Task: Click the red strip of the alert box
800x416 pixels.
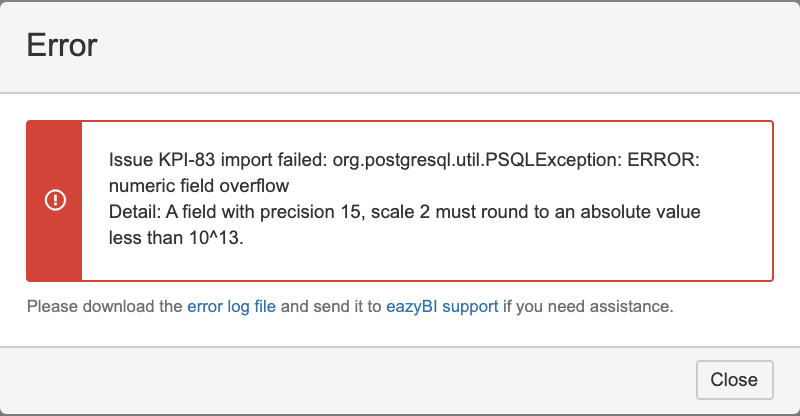Action: [x=55, y=201]
